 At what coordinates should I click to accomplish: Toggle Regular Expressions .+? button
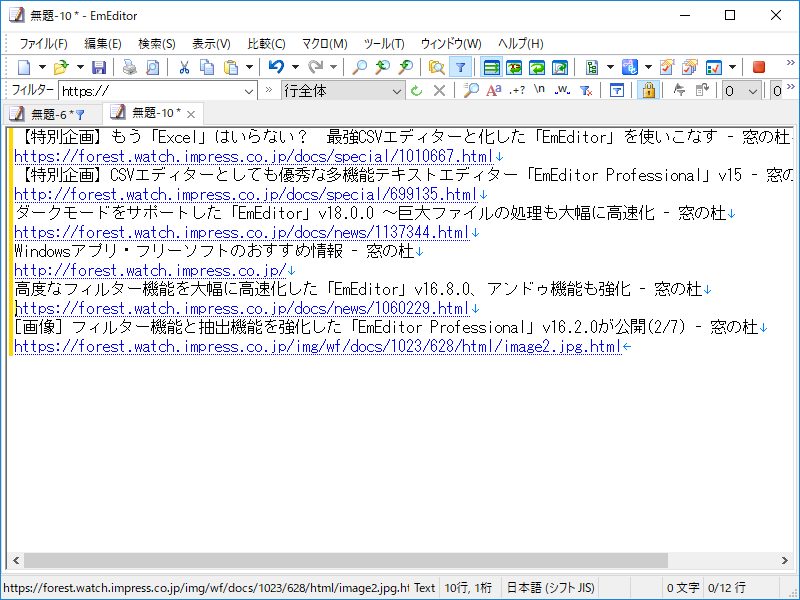(x=516, y=91)
